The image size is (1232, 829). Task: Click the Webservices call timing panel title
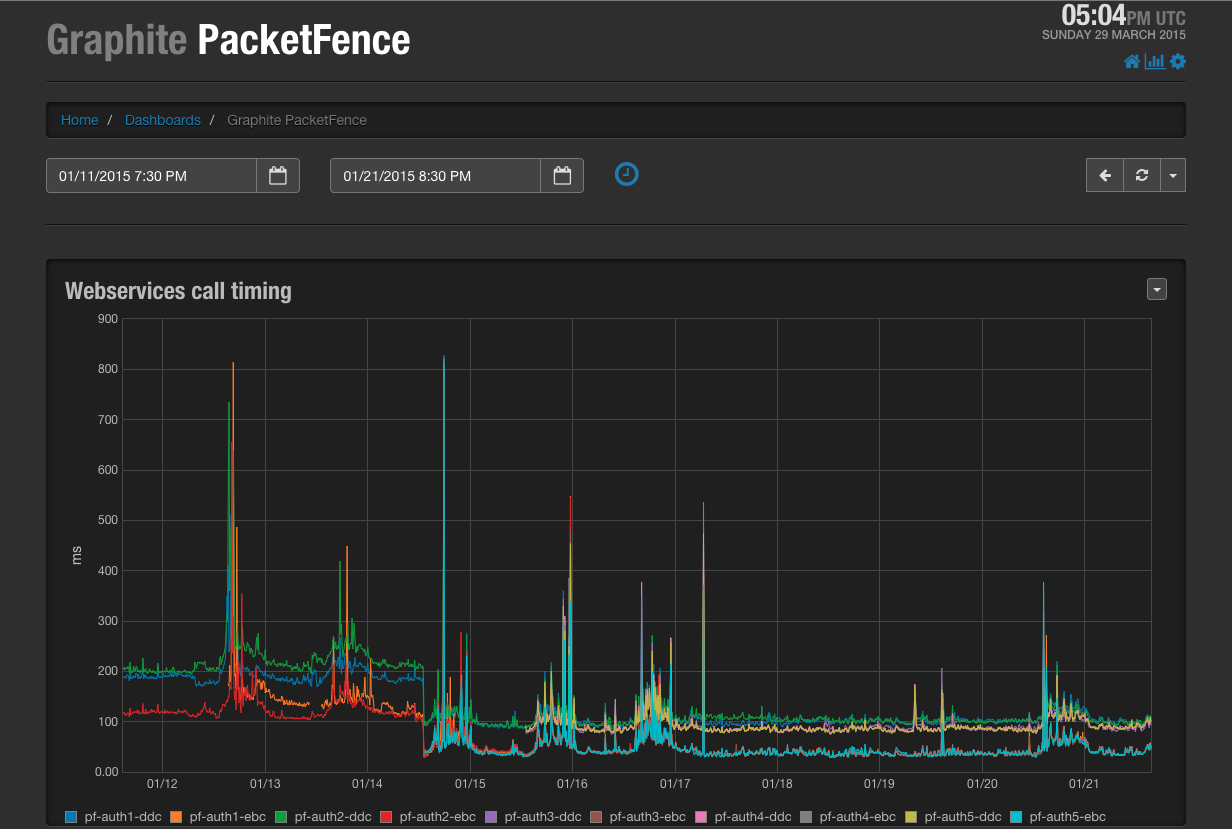click(x=178, y=291)
